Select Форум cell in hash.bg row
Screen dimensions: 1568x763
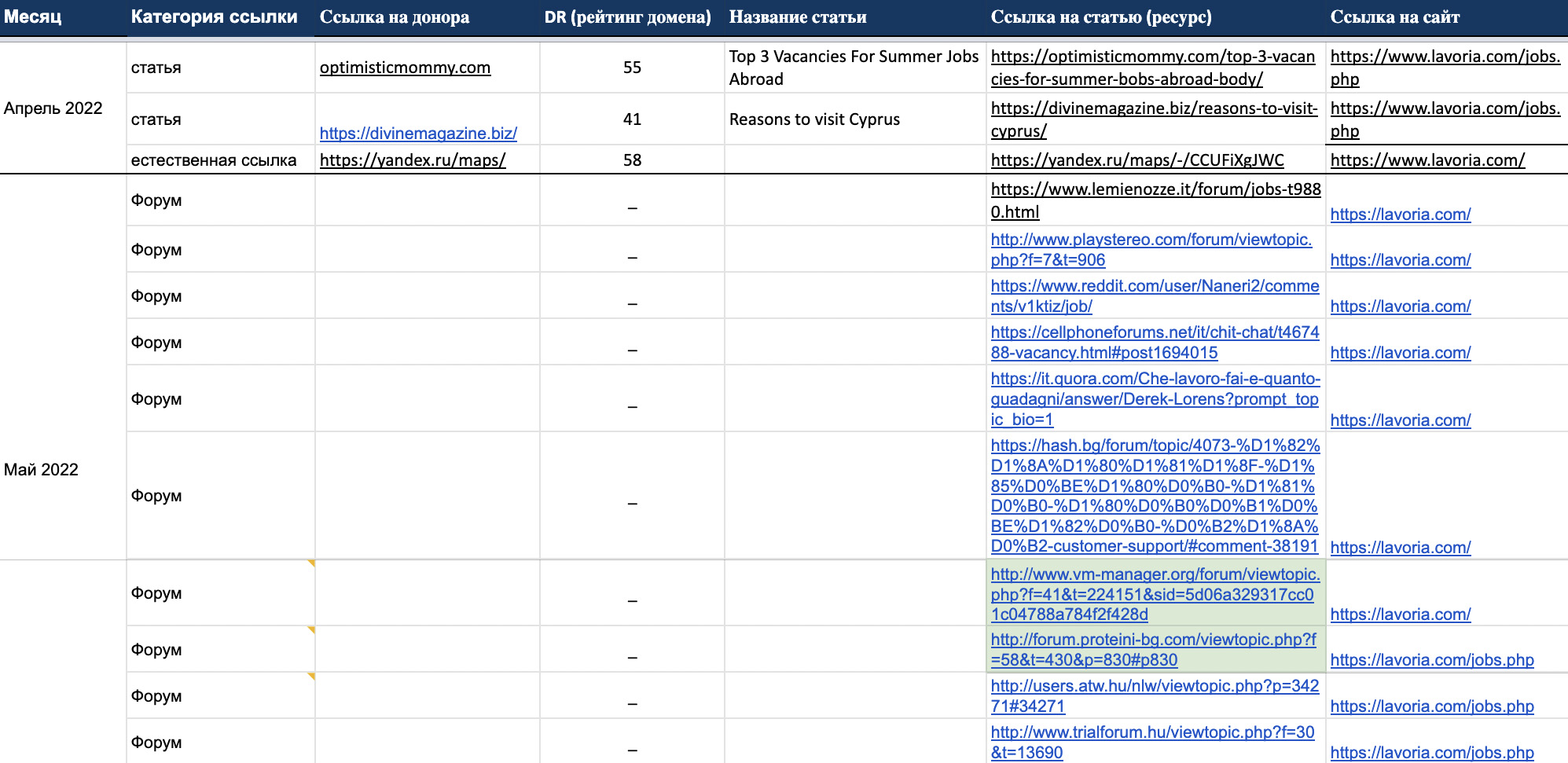click(x=221, y=495)
